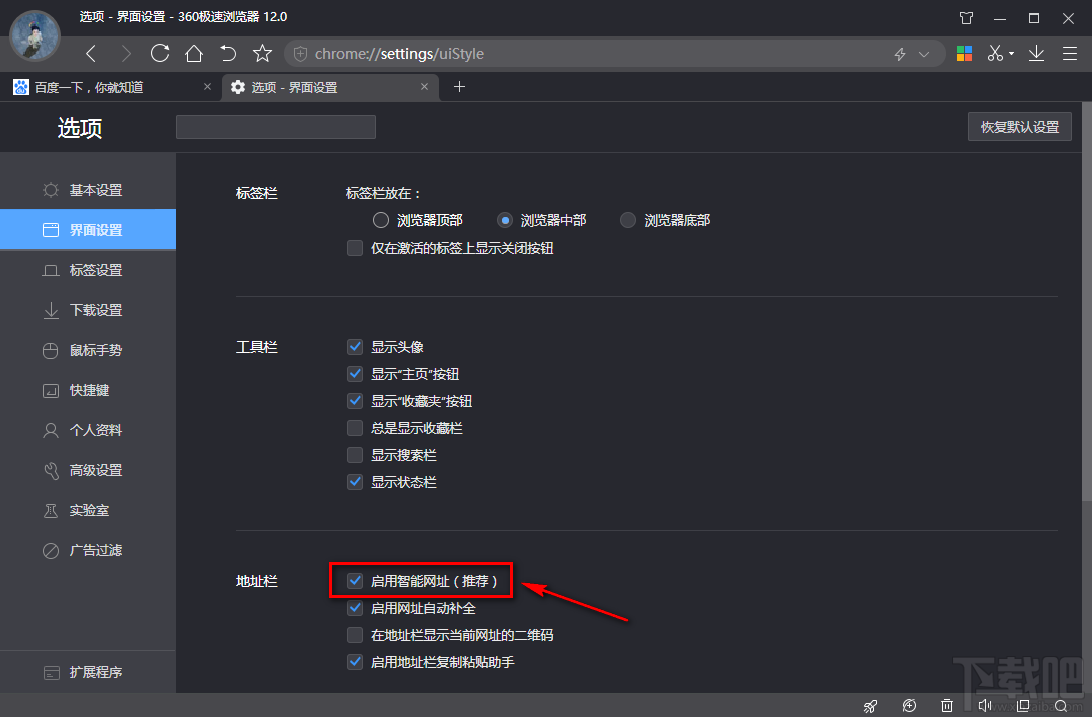Enable 在地址栏显示当前网址的二维码 checkbox

point(355,635)
